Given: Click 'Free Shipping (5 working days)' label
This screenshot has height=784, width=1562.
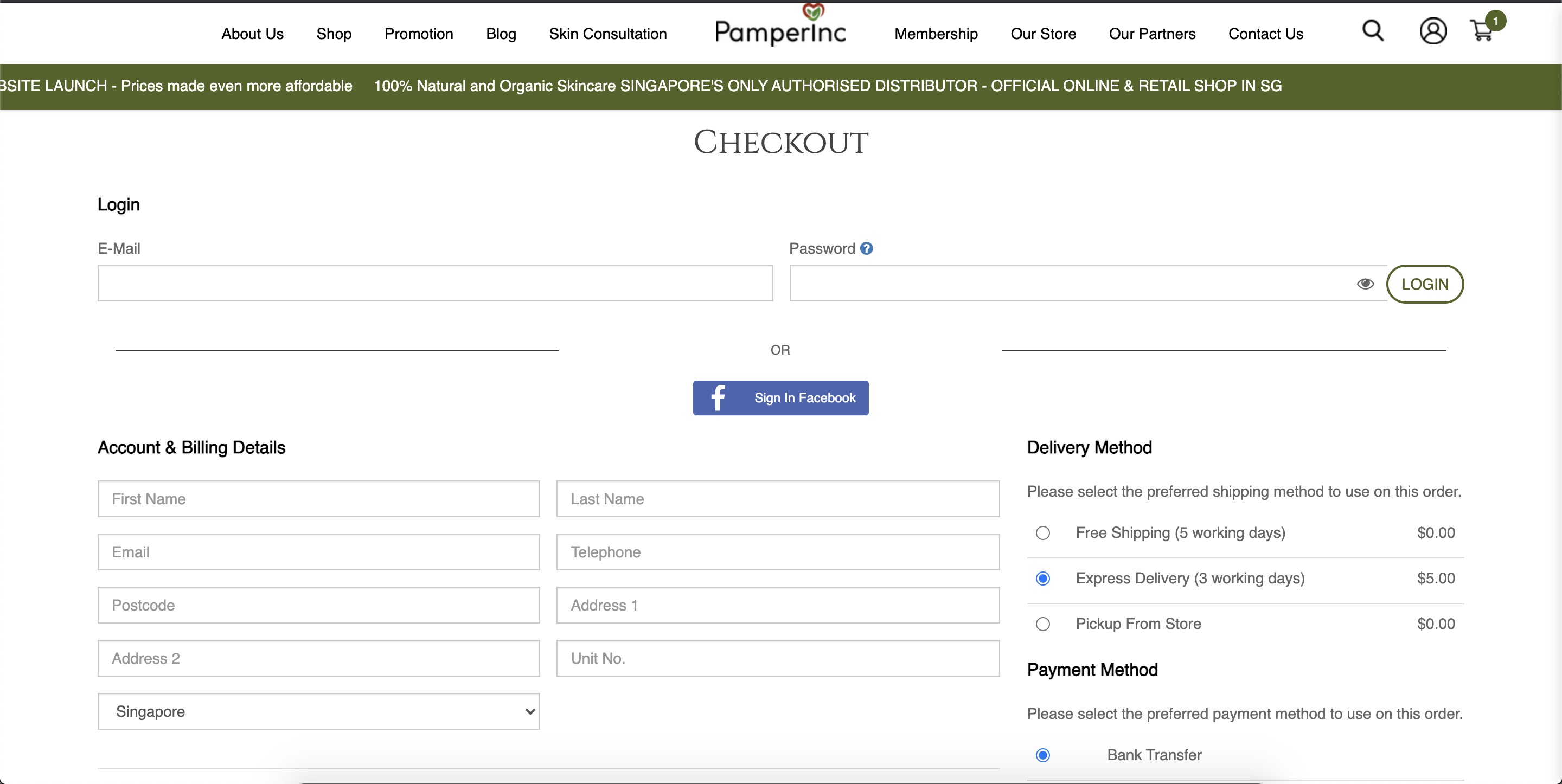Looking at the screenshot, I should [x=1180, y=533].
